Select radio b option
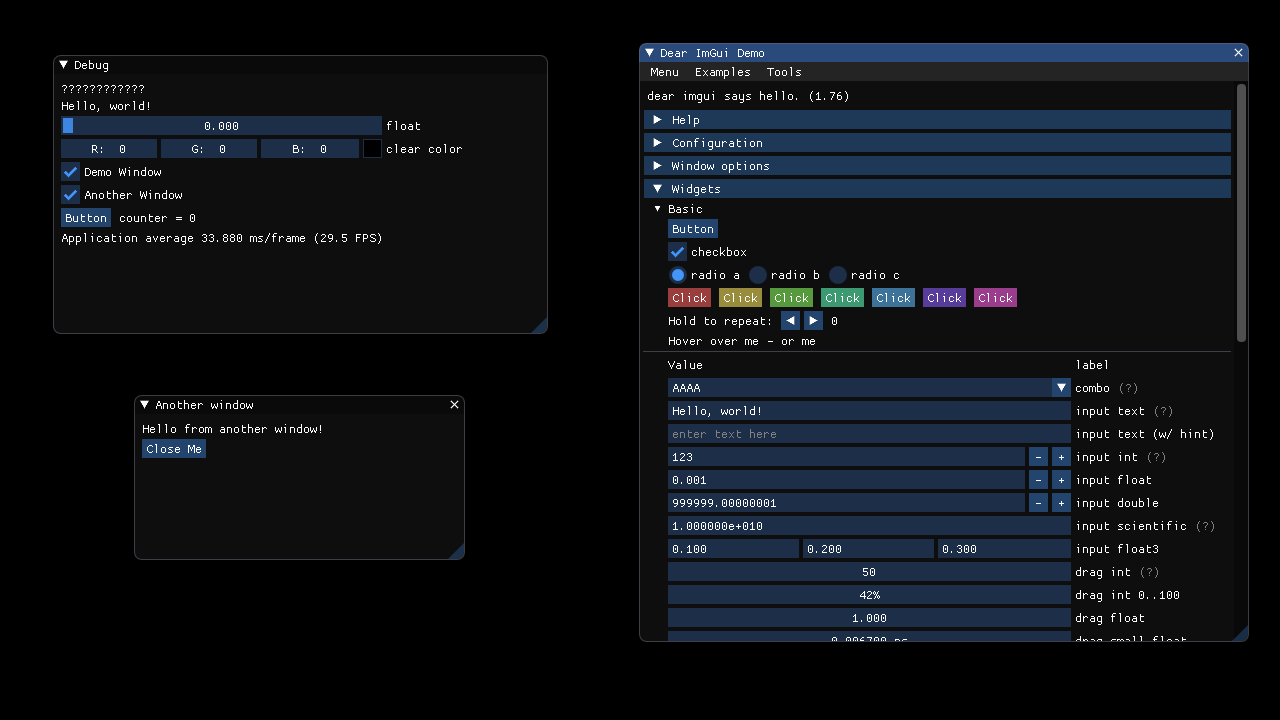Viewport: 1280px width, 720px height. coord(757,275)
